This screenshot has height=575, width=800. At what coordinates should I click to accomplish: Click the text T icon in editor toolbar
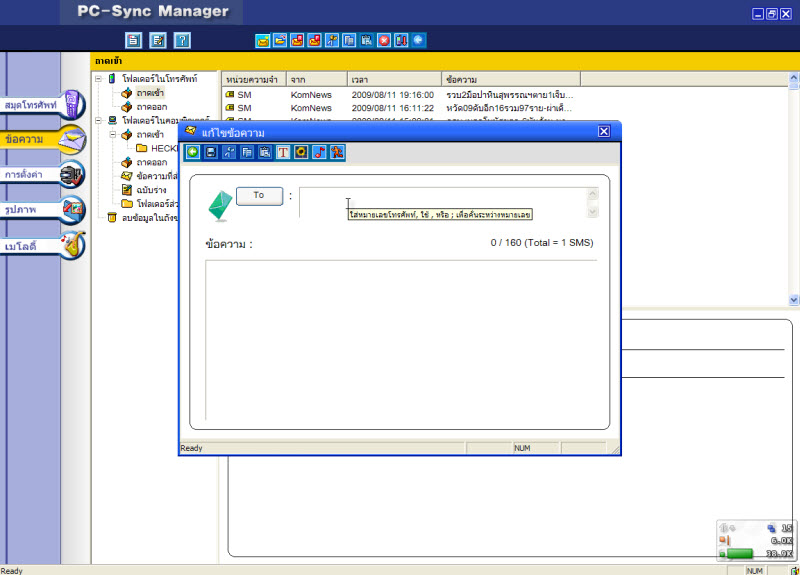283,152
